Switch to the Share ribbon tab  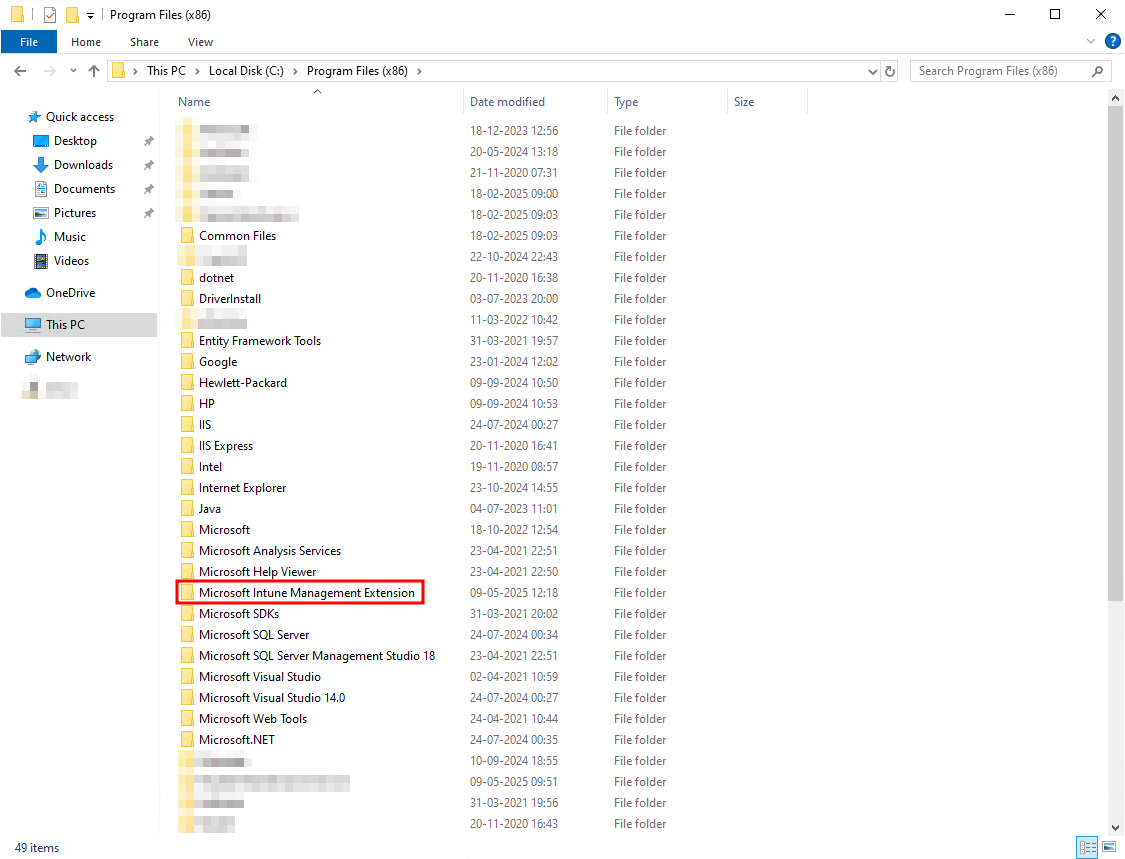tap(144, 42)
